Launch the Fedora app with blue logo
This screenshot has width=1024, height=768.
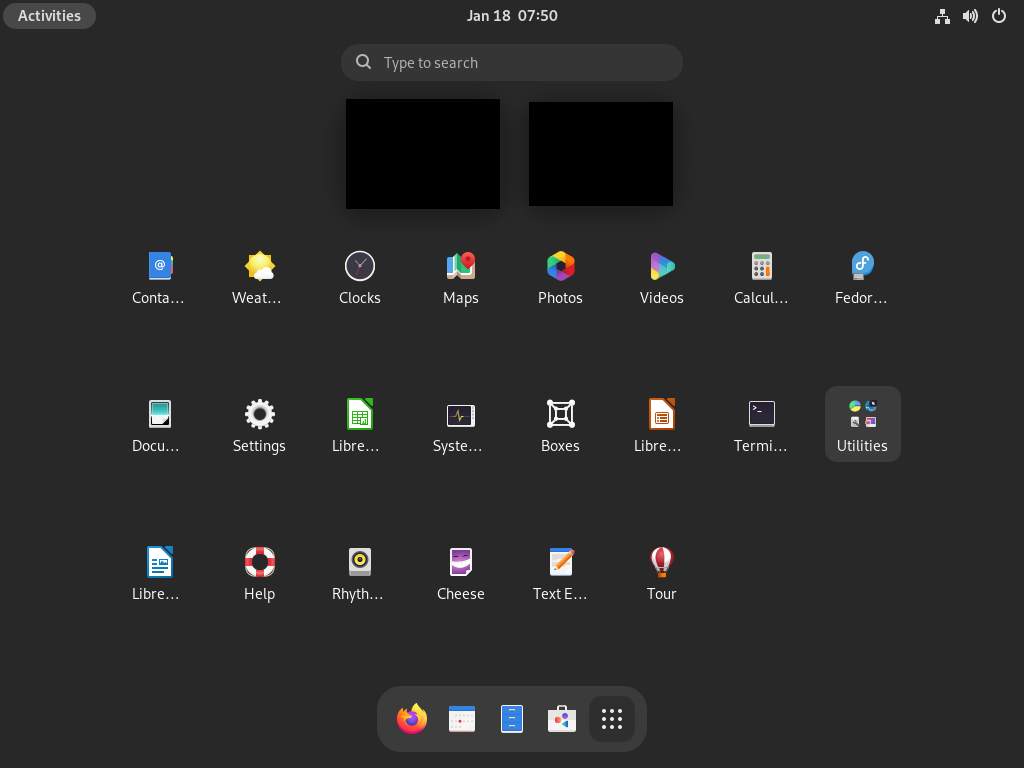click(862, 277)
